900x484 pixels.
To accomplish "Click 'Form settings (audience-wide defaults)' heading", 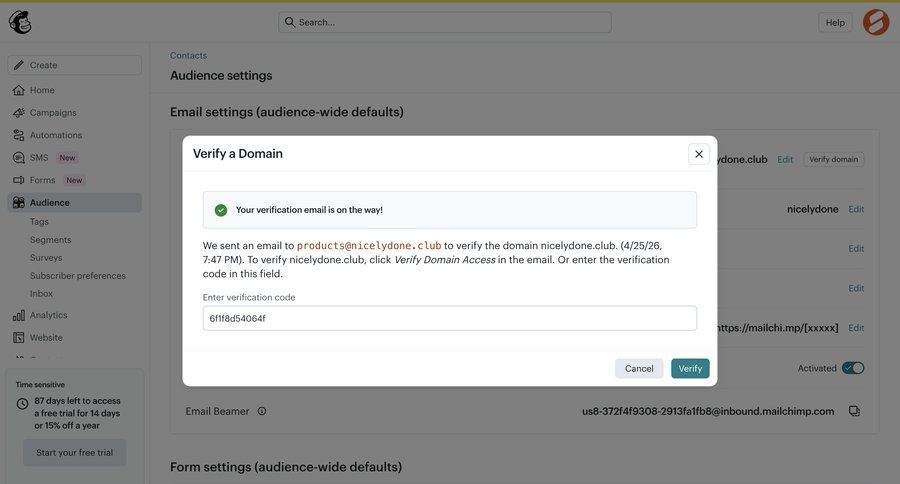I will click(x=286, y=467).
